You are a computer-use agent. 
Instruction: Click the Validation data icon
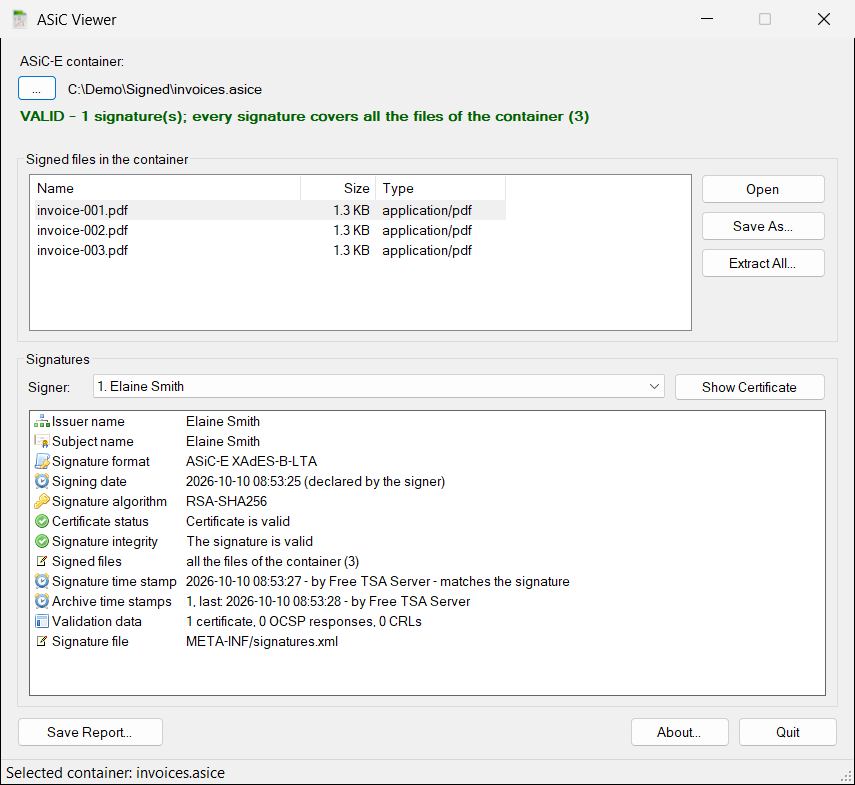pyautogui.click(x=42, y=621)
